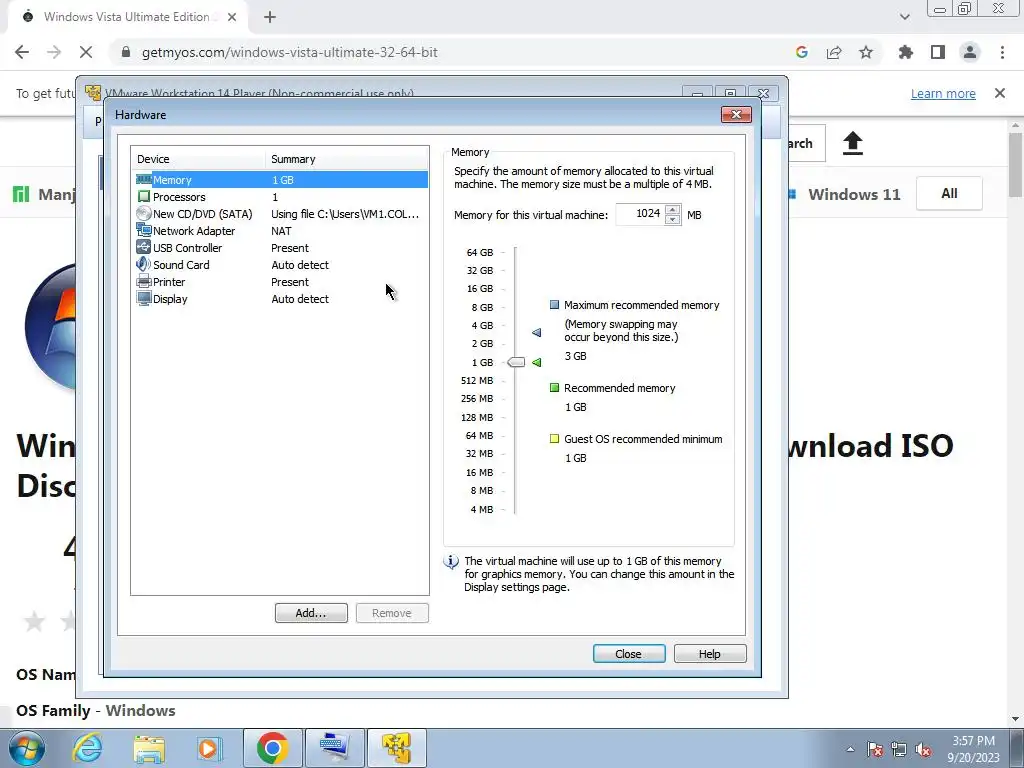
Task: Click the Processors chip icon
Action: [x=144, y=197]
